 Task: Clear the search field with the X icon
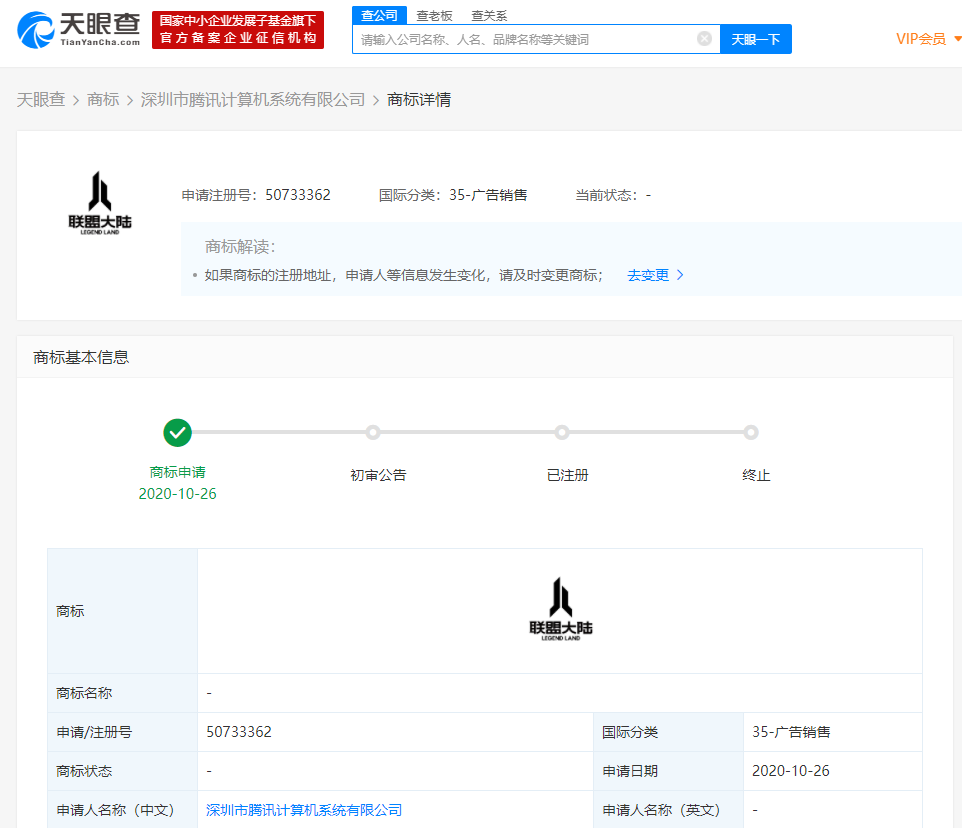click(x=704, y=39)
